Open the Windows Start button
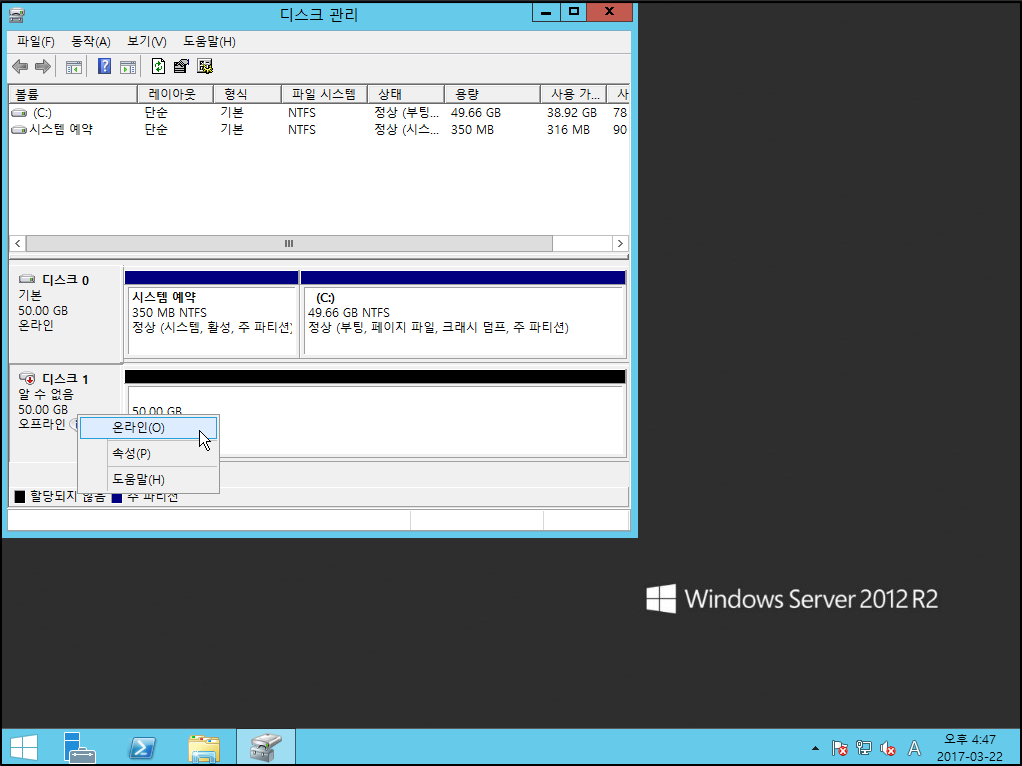The height and width of the screenshot is (766, 1022). [24, 747]
